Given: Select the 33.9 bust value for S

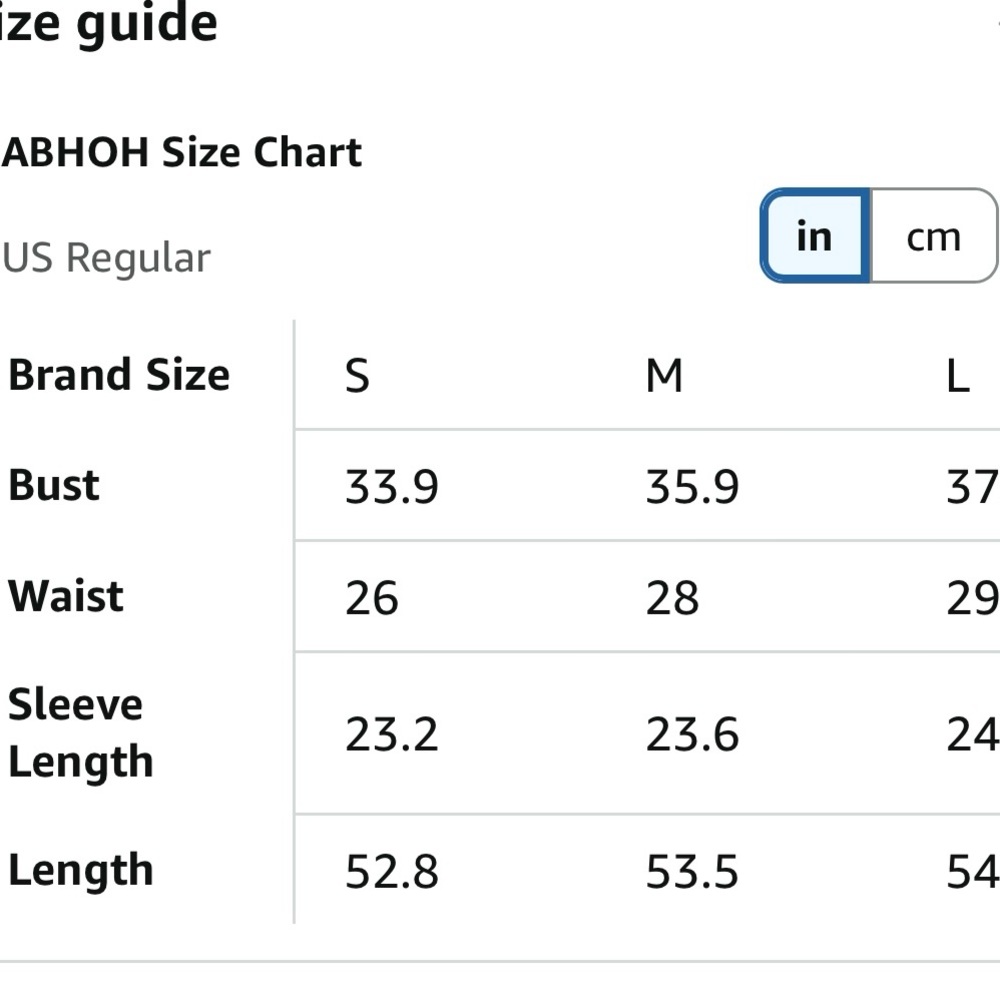Looking at the screenshot, I should [x=392, y=487].
